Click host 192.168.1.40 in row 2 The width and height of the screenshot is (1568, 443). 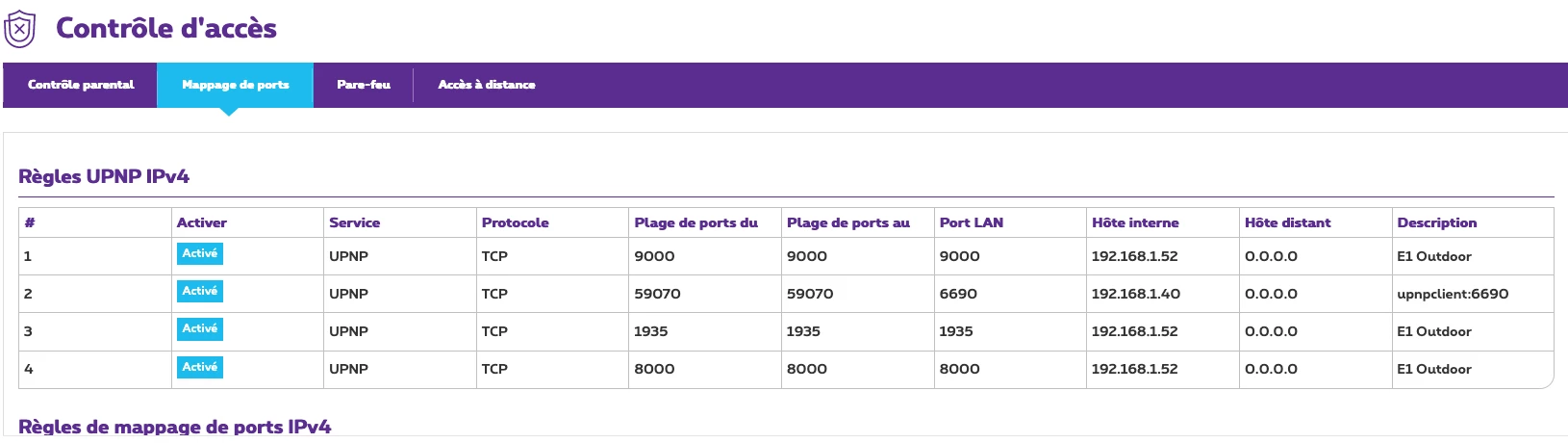1136,294
